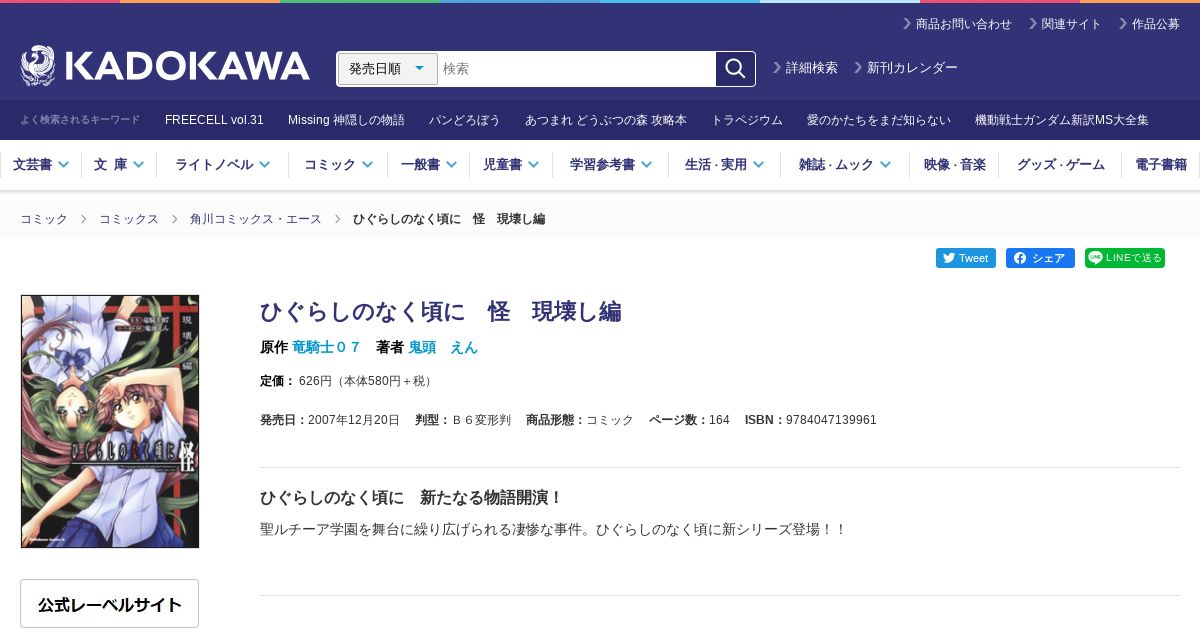The height and width of the screenshot is (630, 1200).
Task: Click release date 2007年12月20日
Action: click(x=354, y=420)
